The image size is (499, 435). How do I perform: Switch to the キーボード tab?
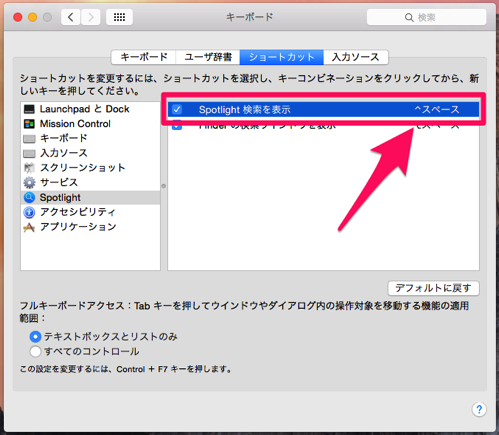click(144, 57)
